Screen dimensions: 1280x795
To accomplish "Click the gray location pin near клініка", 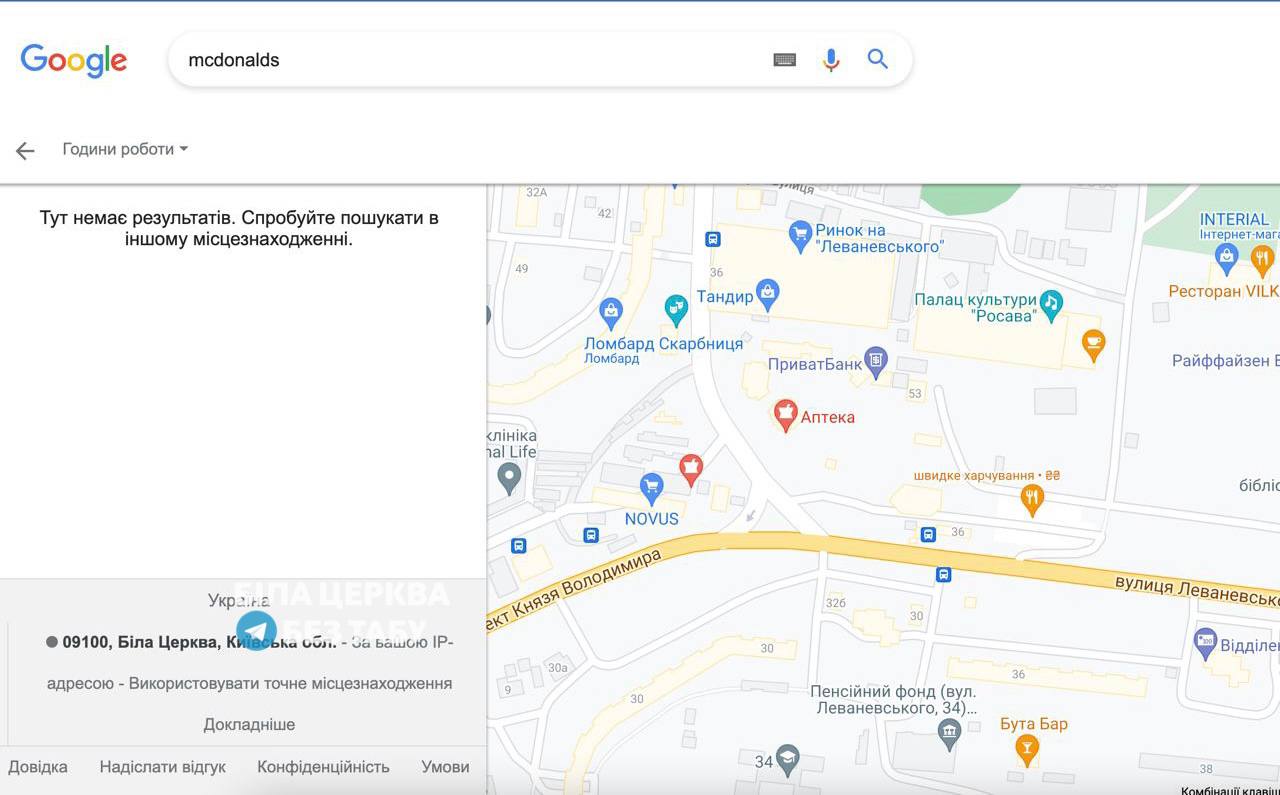I will pyautogui.click(x=510, y=478).
